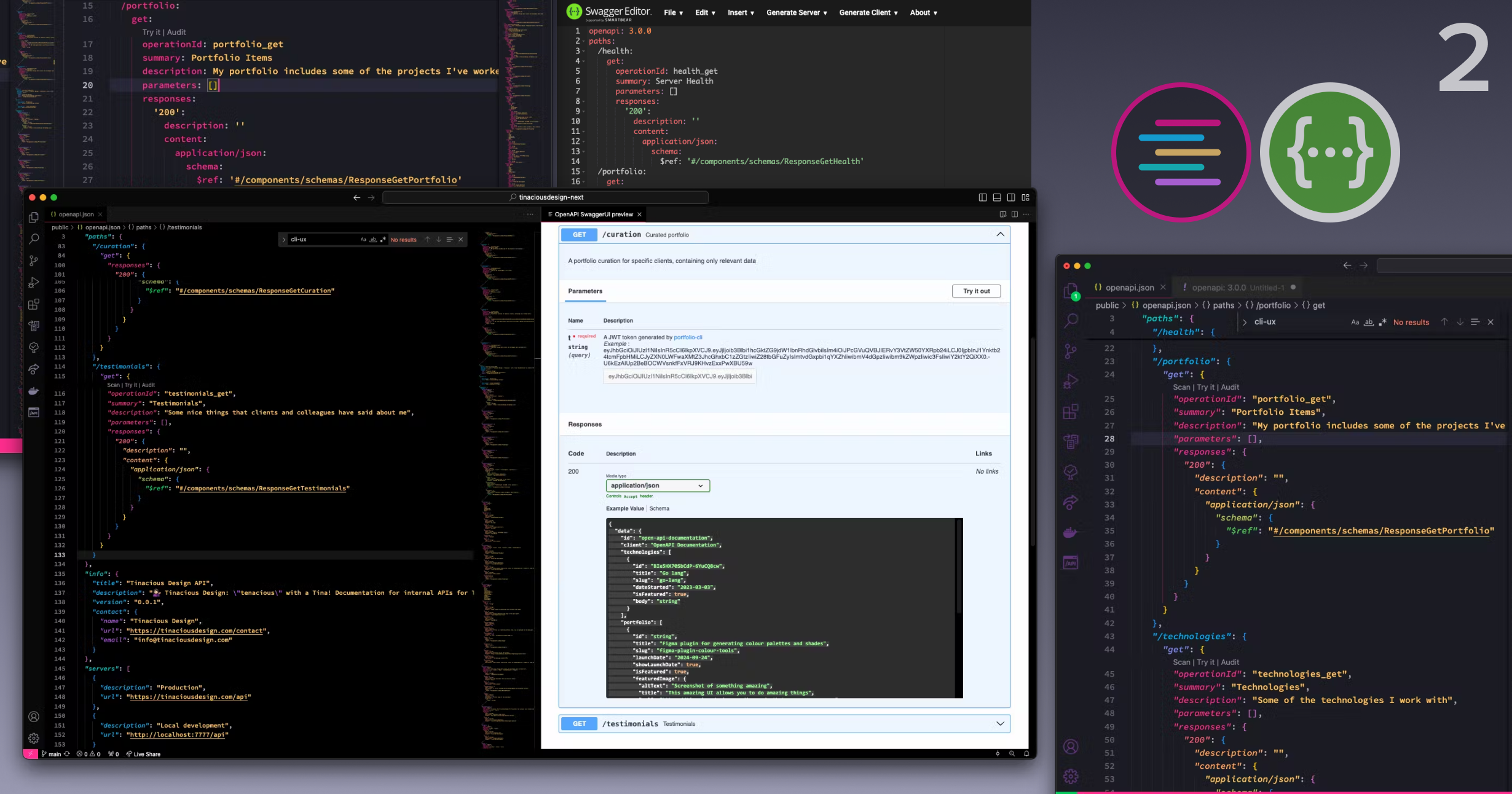Open Accounts icon in tinaciousdesign-next activity bar

click(34, 717)
